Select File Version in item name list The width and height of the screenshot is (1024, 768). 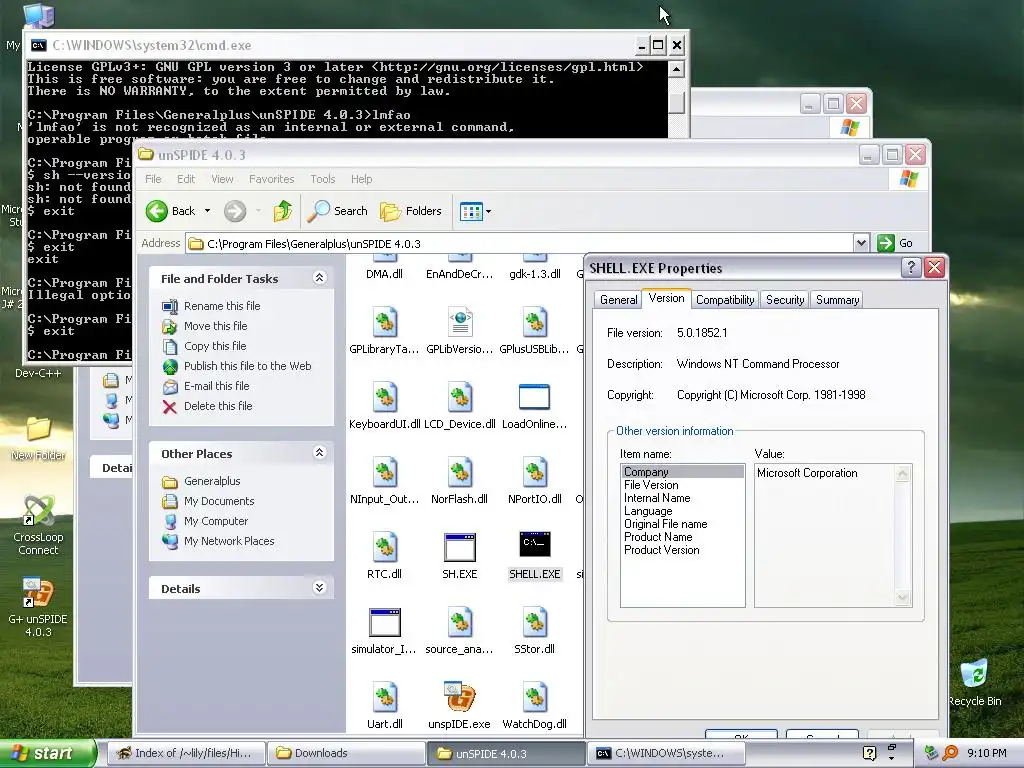click(651, 485)
